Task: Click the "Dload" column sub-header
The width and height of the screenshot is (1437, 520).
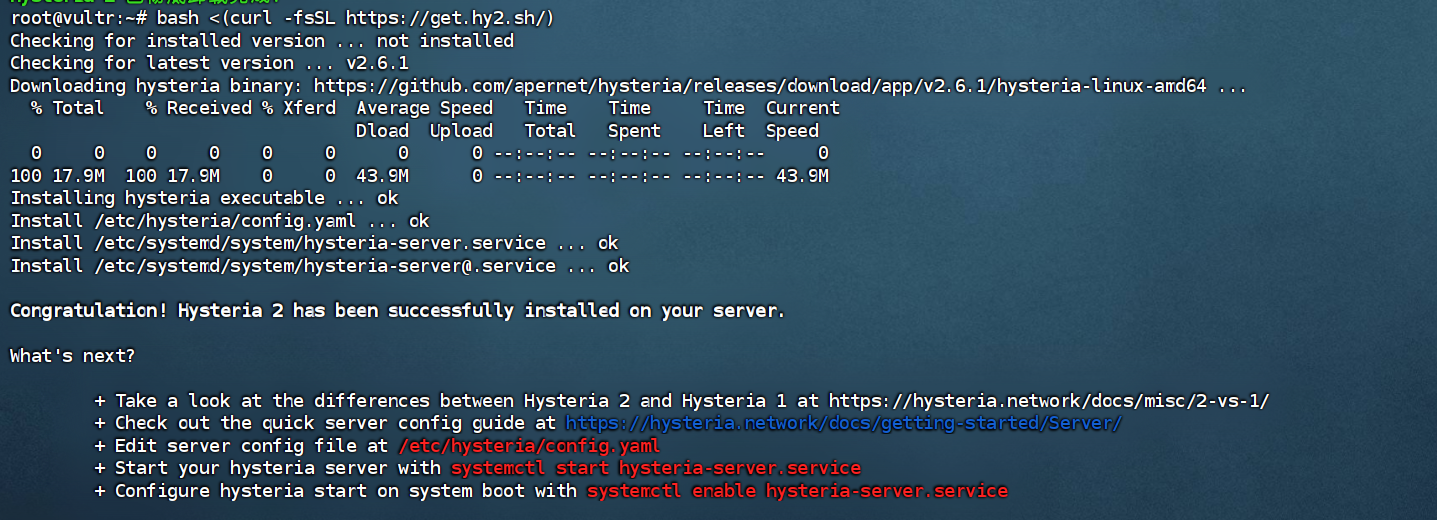Action: point(383,131)
